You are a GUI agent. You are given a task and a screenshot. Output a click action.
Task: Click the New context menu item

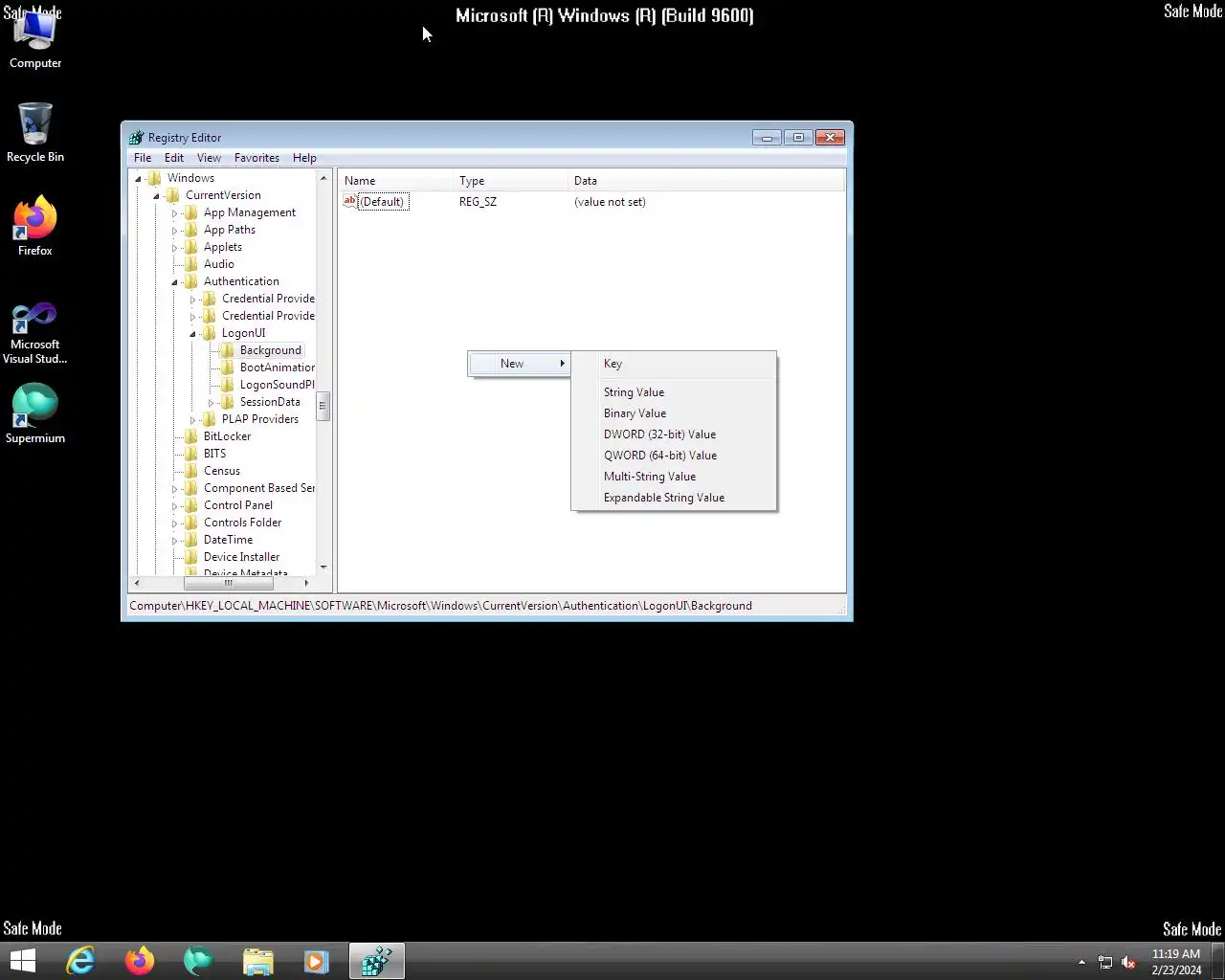[520, 364]
